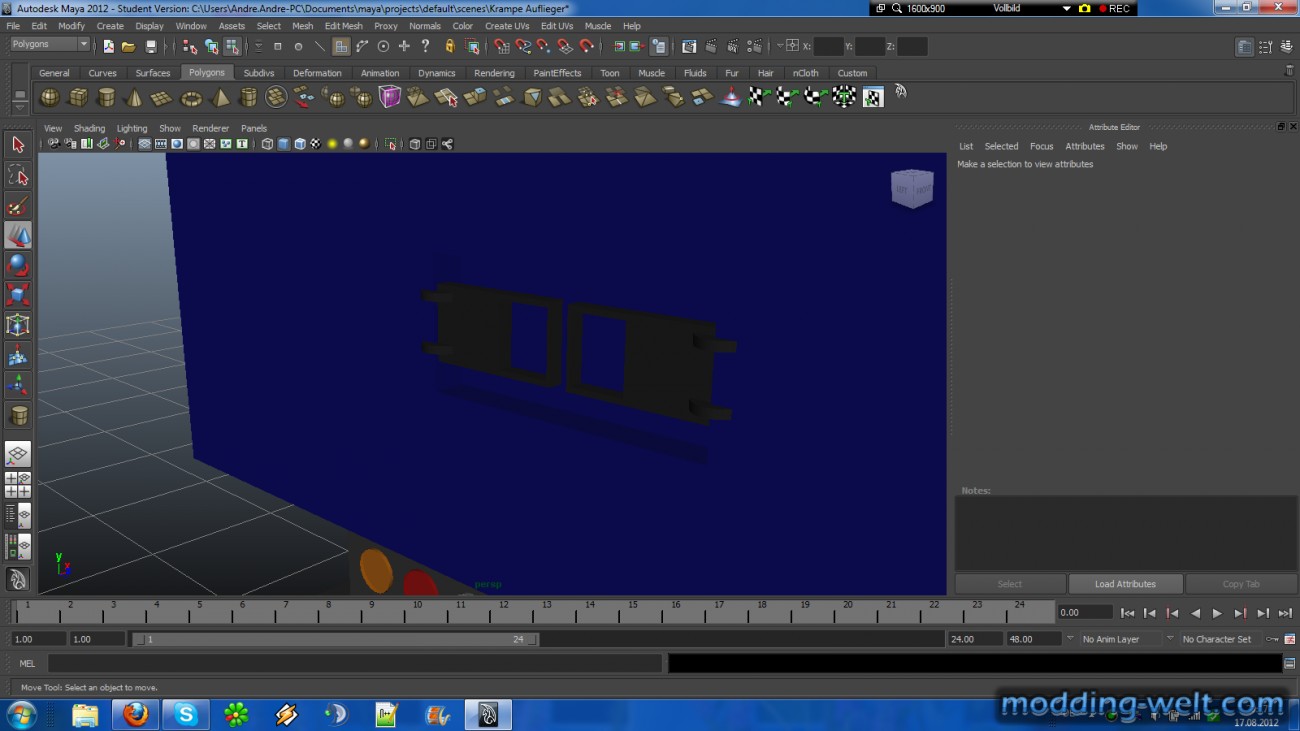Screen dimensions: 1300x731
Task: Activate the Universal Manipulator tool
Action: click(17, 324)
